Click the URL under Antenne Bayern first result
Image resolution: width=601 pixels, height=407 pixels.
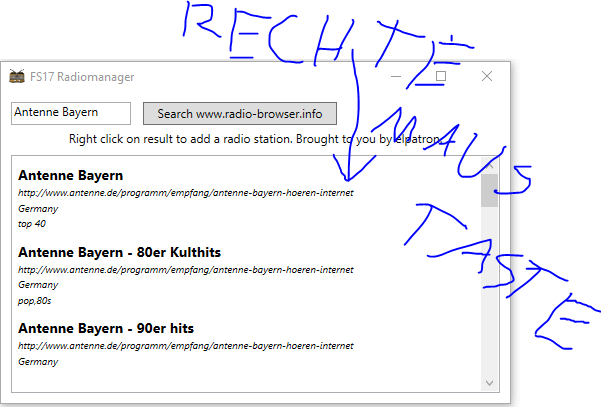tap(186, 193)
